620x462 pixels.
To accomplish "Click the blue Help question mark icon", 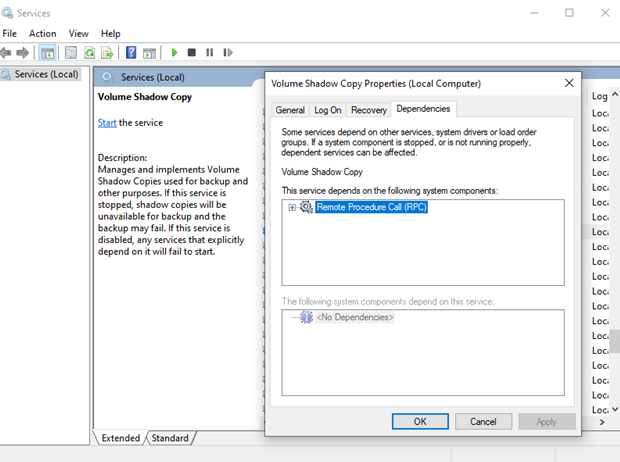I will click(x=131, y=53).
